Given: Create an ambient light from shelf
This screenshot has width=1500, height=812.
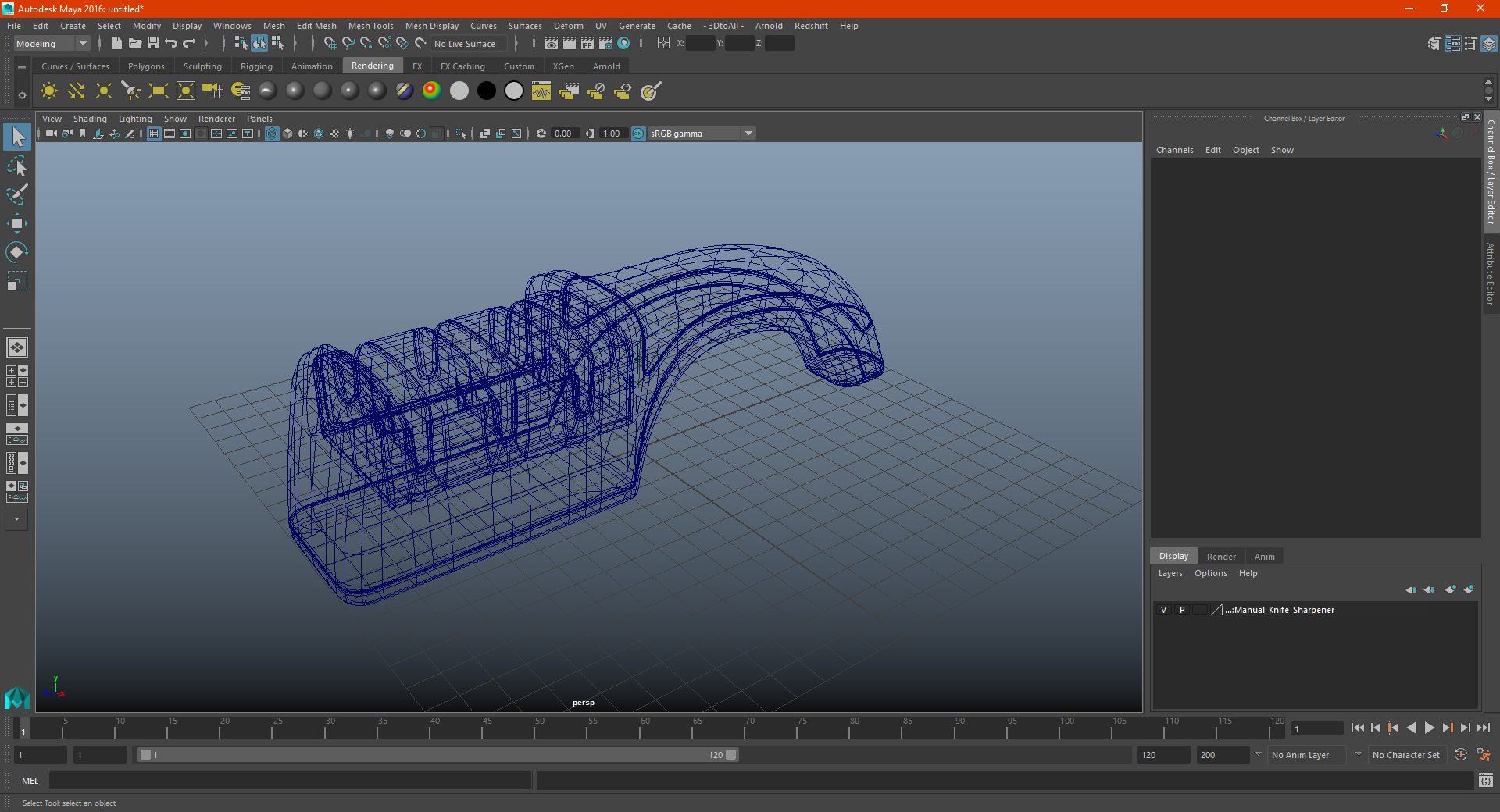Looking at the screenshot, I should 49,91.
